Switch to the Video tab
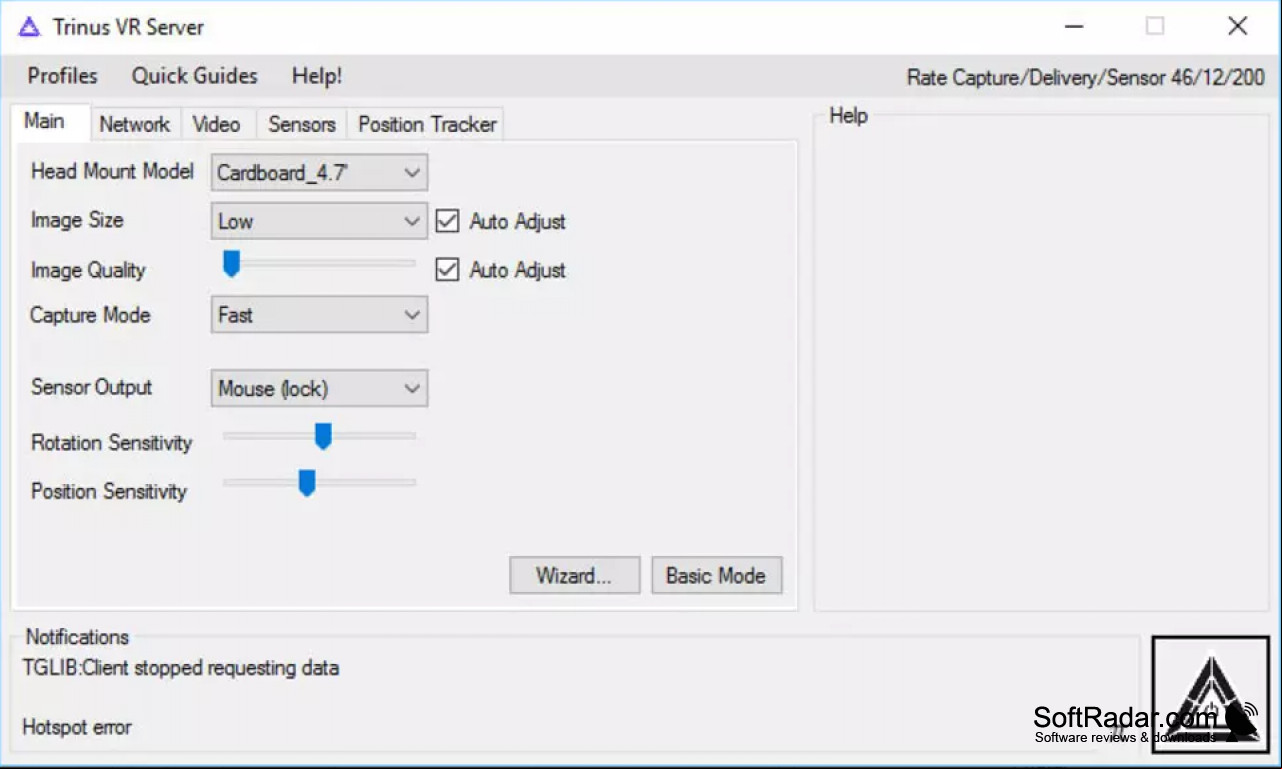This screenshot has height=769, width=1282. click(x=217, y=124)
